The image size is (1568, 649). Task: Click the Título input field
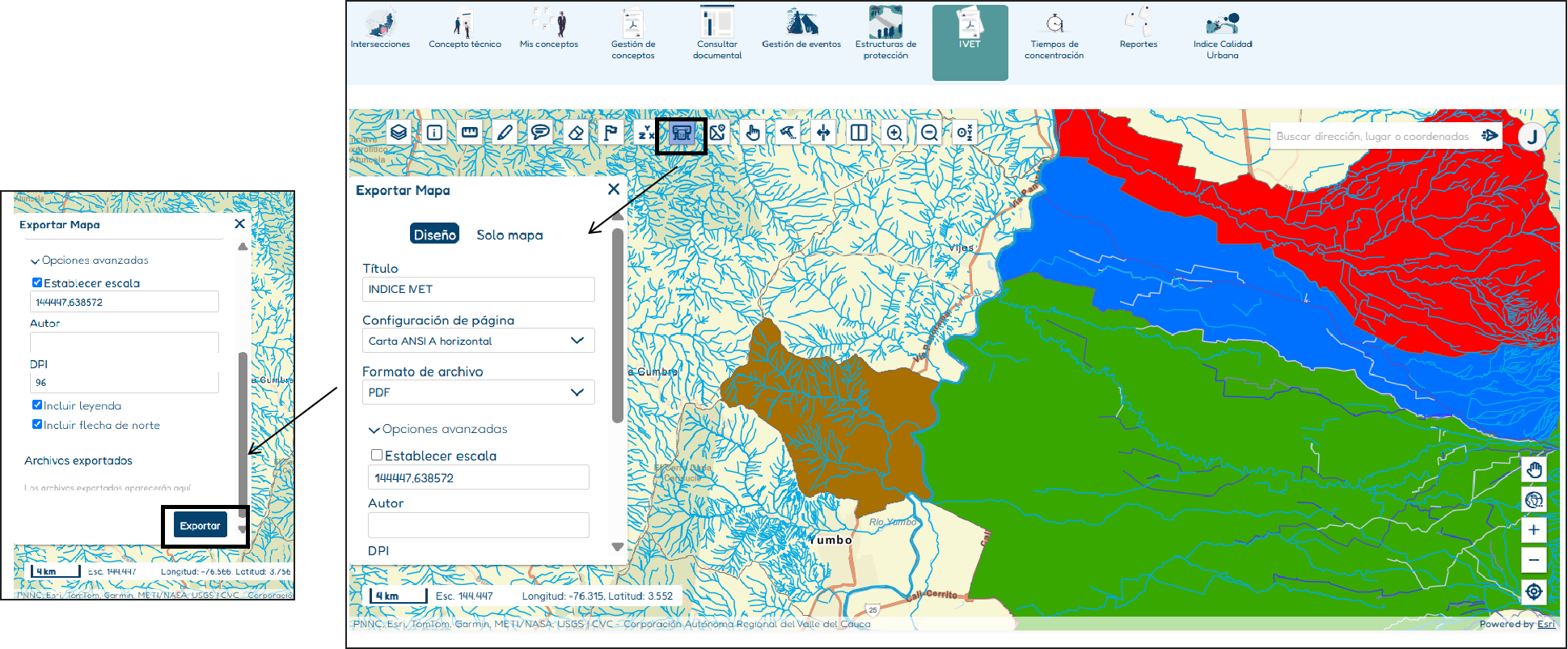(479, 289)
